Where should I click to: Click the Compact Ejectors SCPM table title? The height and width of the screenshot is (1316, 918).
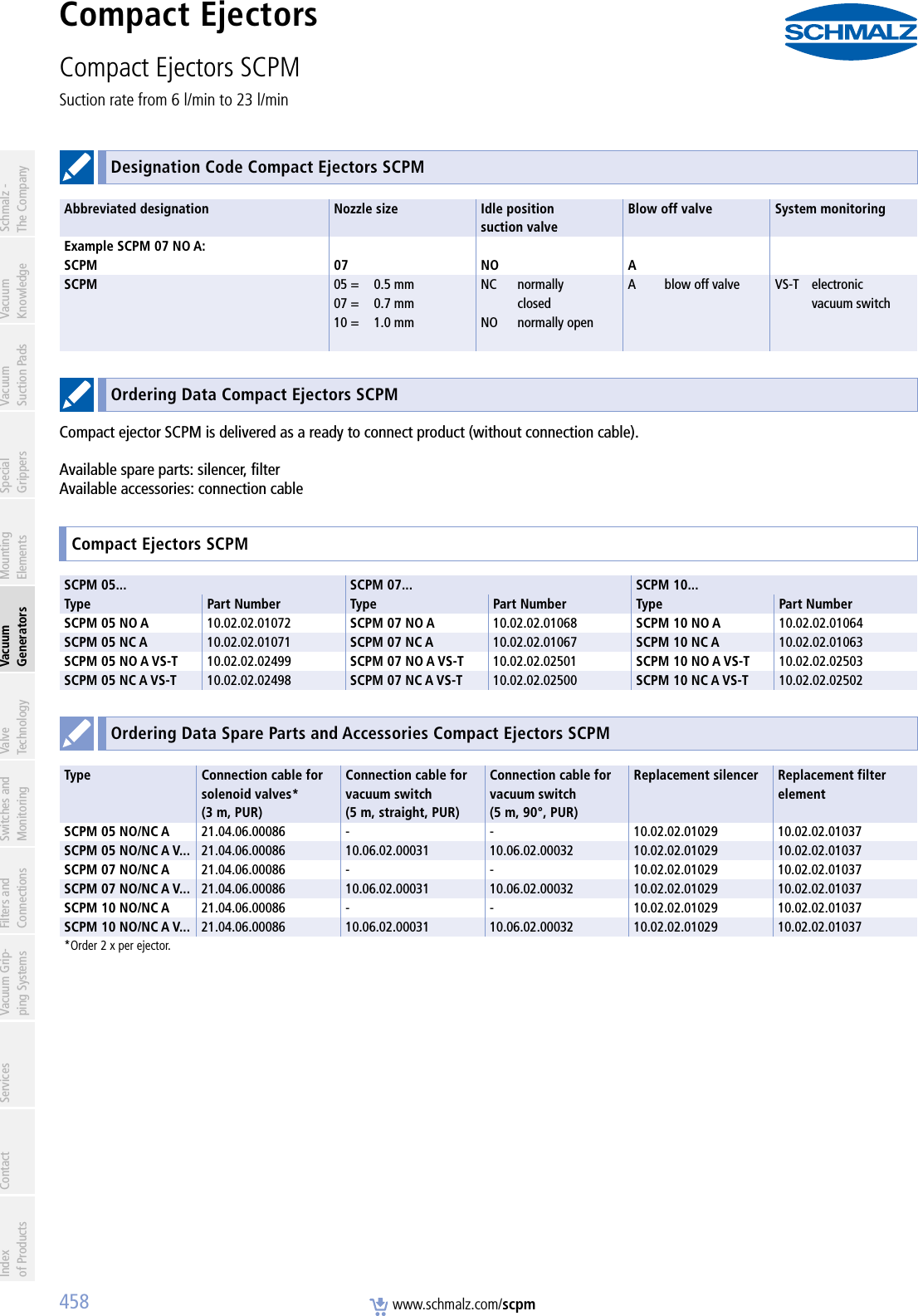(x=159, y=544)
